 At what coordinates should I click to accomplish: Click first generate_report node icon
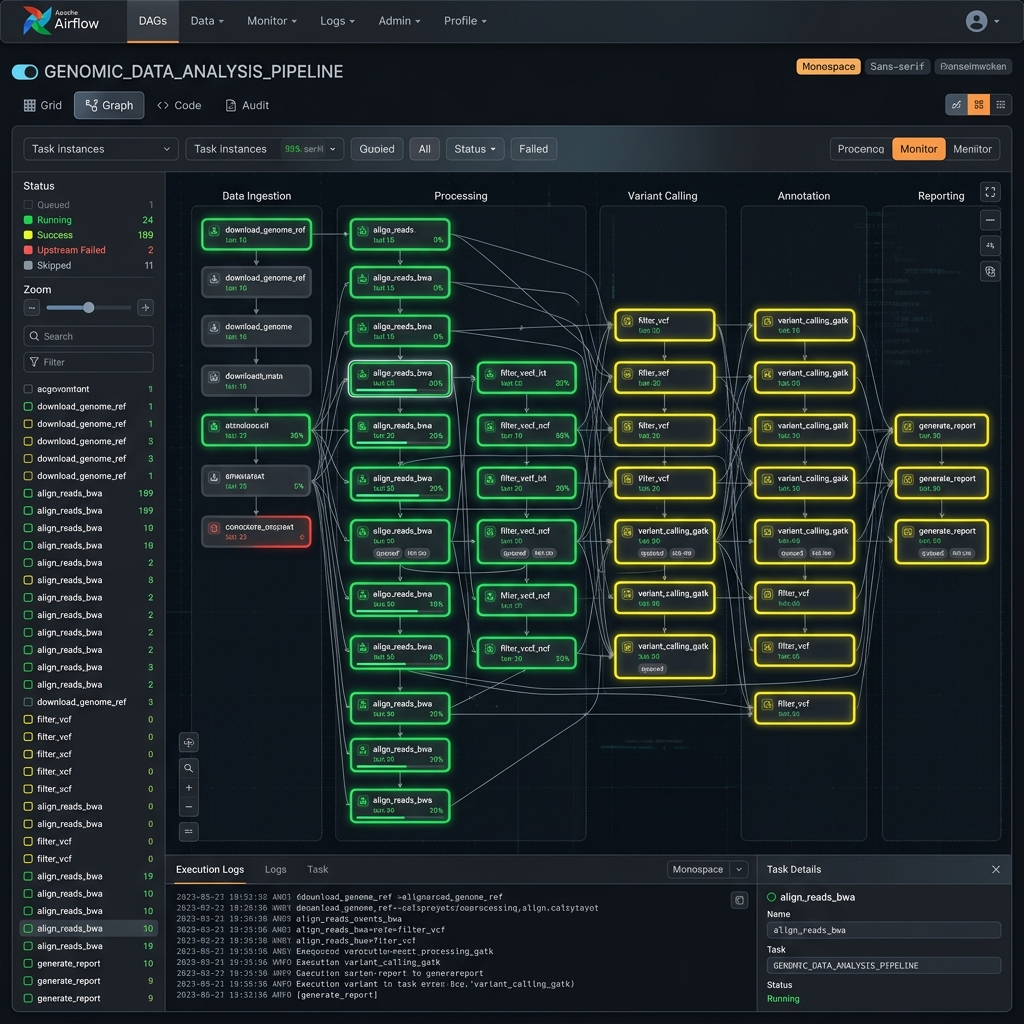tap(908, 427)
